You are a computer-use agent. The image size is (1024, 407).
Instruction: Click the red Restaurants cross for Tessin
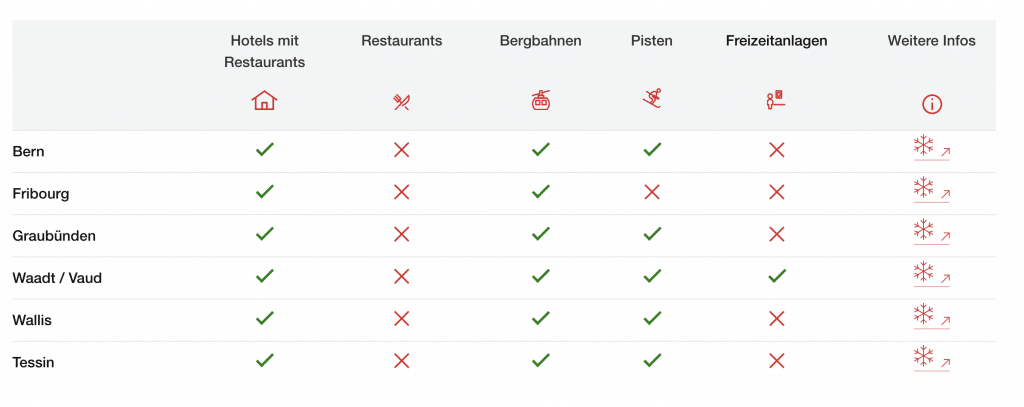click(402, 361)
